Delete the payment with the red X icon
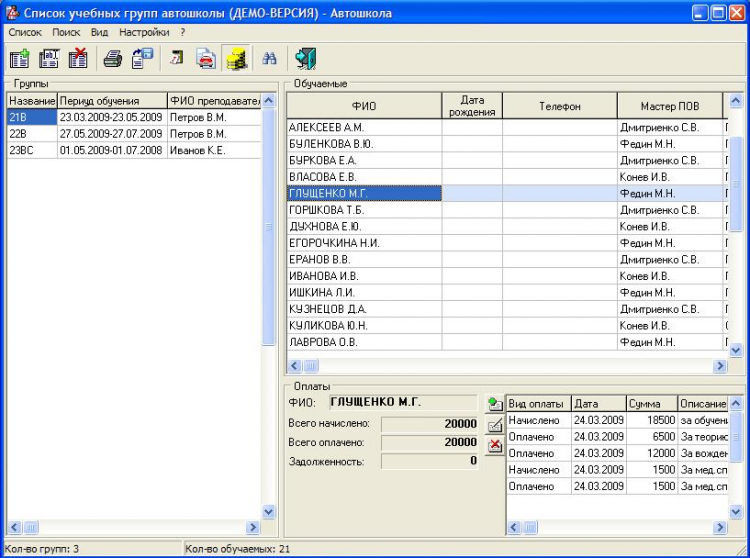750x558 pixels. pyautogui.click(x=494, y=446)
